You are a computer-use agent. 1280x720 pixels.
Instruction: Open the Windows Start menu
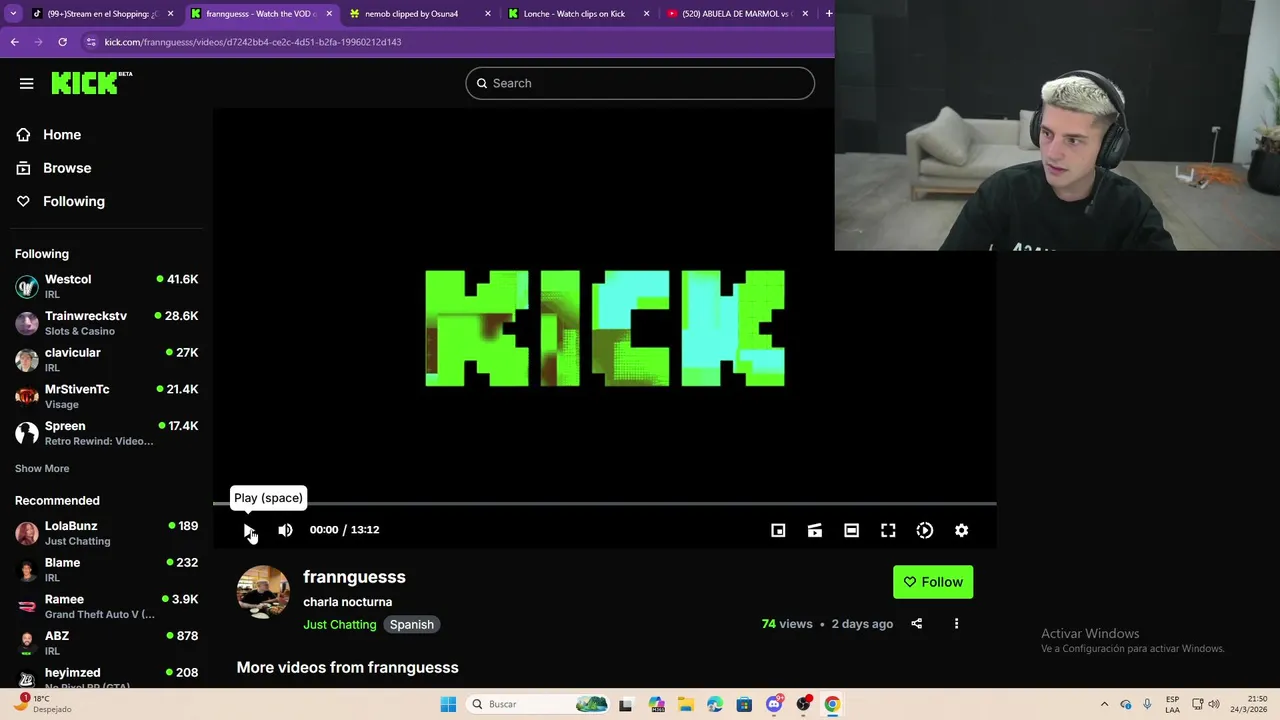[x=448, y=704]
